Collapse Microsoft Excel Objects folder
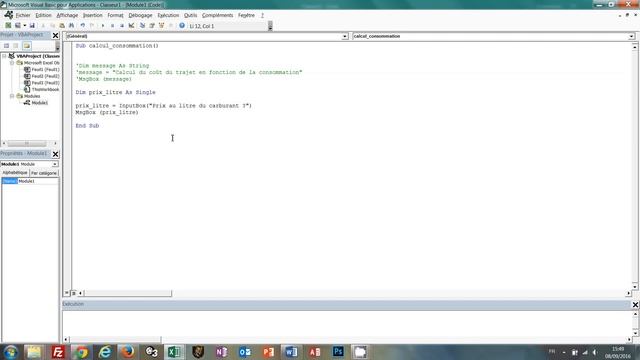Viewport: 640px width, 360px height. pyautogui.click(x=12, y=63)
